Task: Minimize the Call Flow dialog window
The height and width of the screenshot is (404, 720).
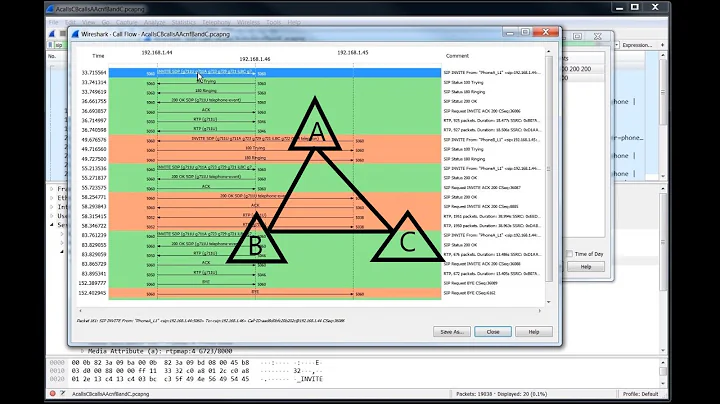Action: point(510,32)
